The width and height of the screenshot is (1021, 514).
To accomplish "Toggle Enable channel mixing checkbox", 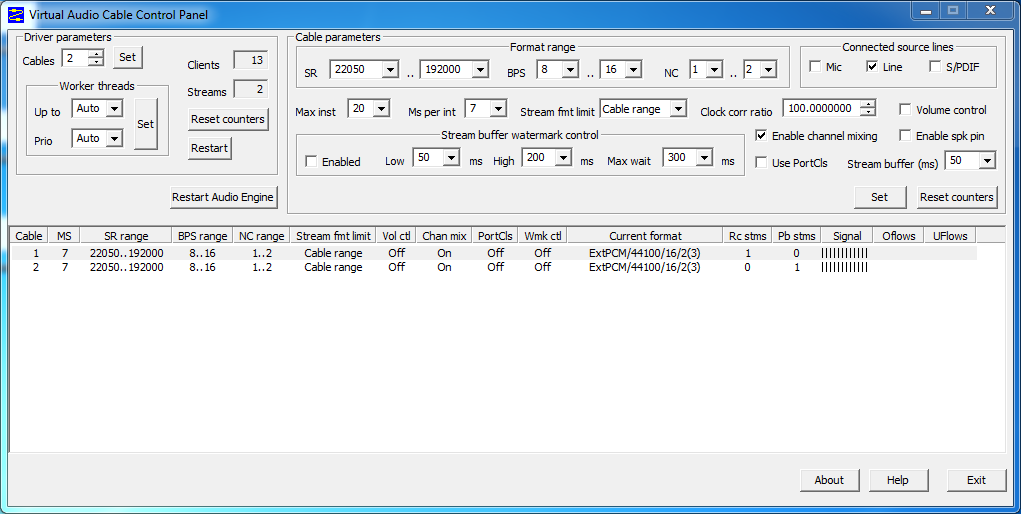I will tap(761, 136).
